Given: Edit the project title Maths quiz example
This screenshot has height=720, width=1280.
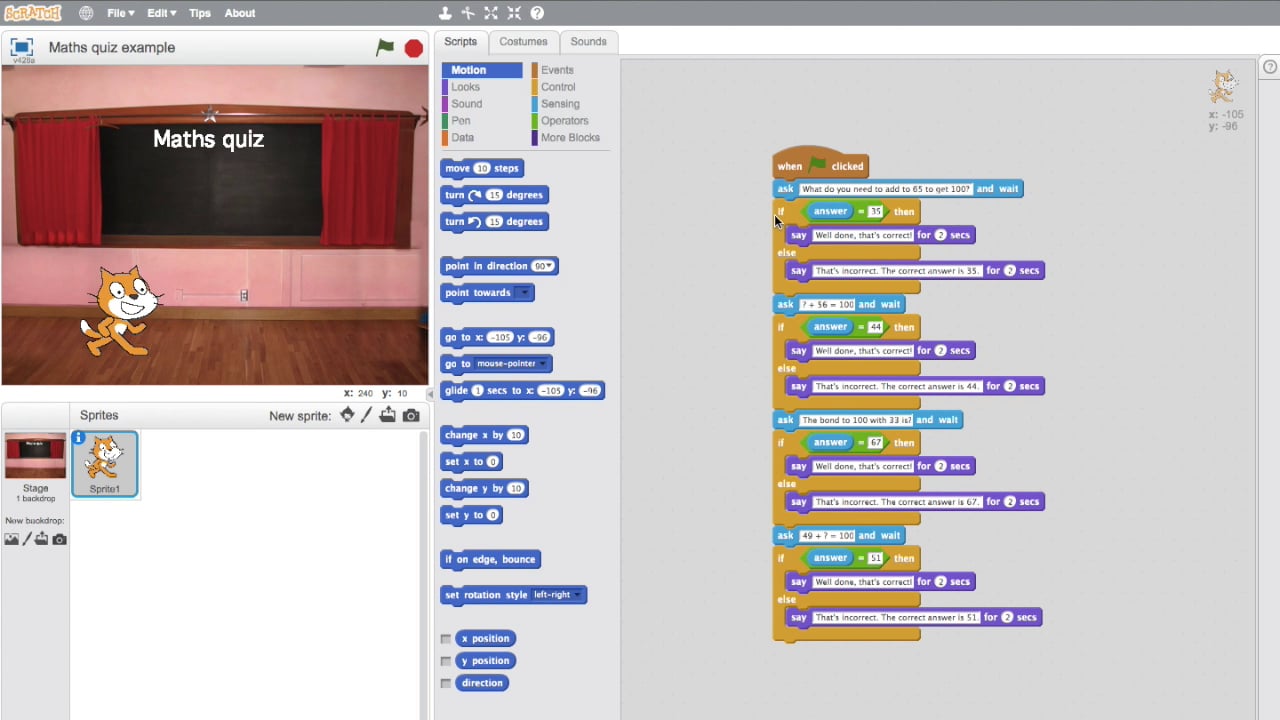Looking at the screenshot, I should click(112, 47).
